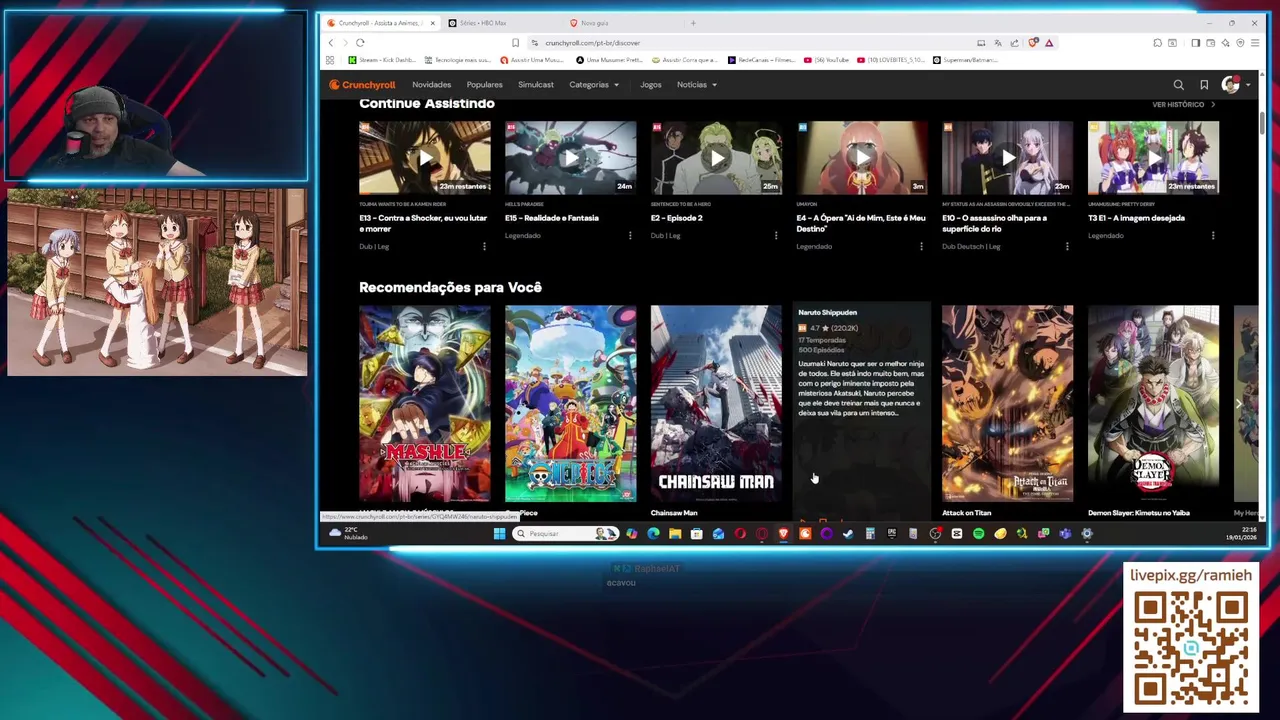The width and height of the screenshot is (1280, 720).
Task: Open File Explorer folder on the taskbar
Action: [675, 534]
